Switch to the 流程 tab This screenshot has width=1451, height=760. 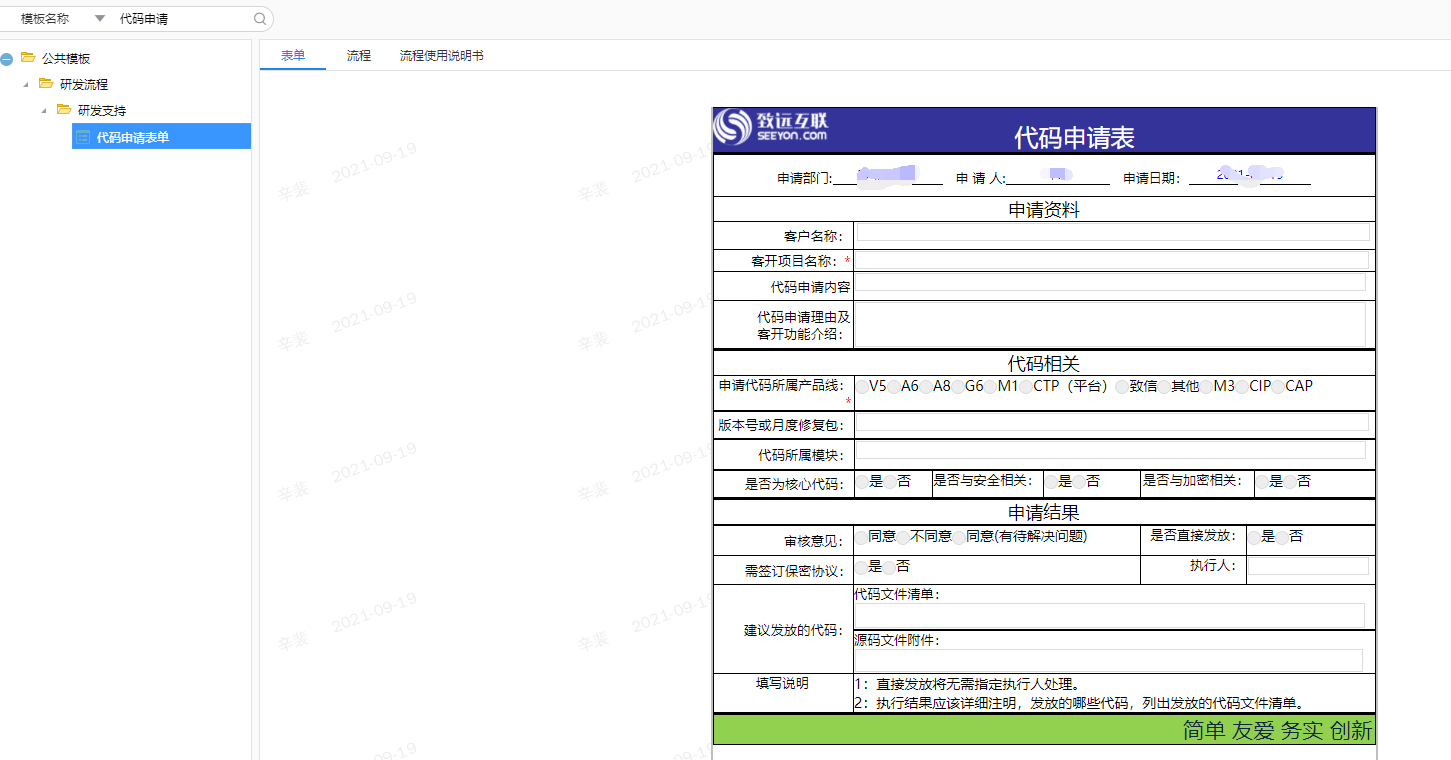(x=358, y=56)
